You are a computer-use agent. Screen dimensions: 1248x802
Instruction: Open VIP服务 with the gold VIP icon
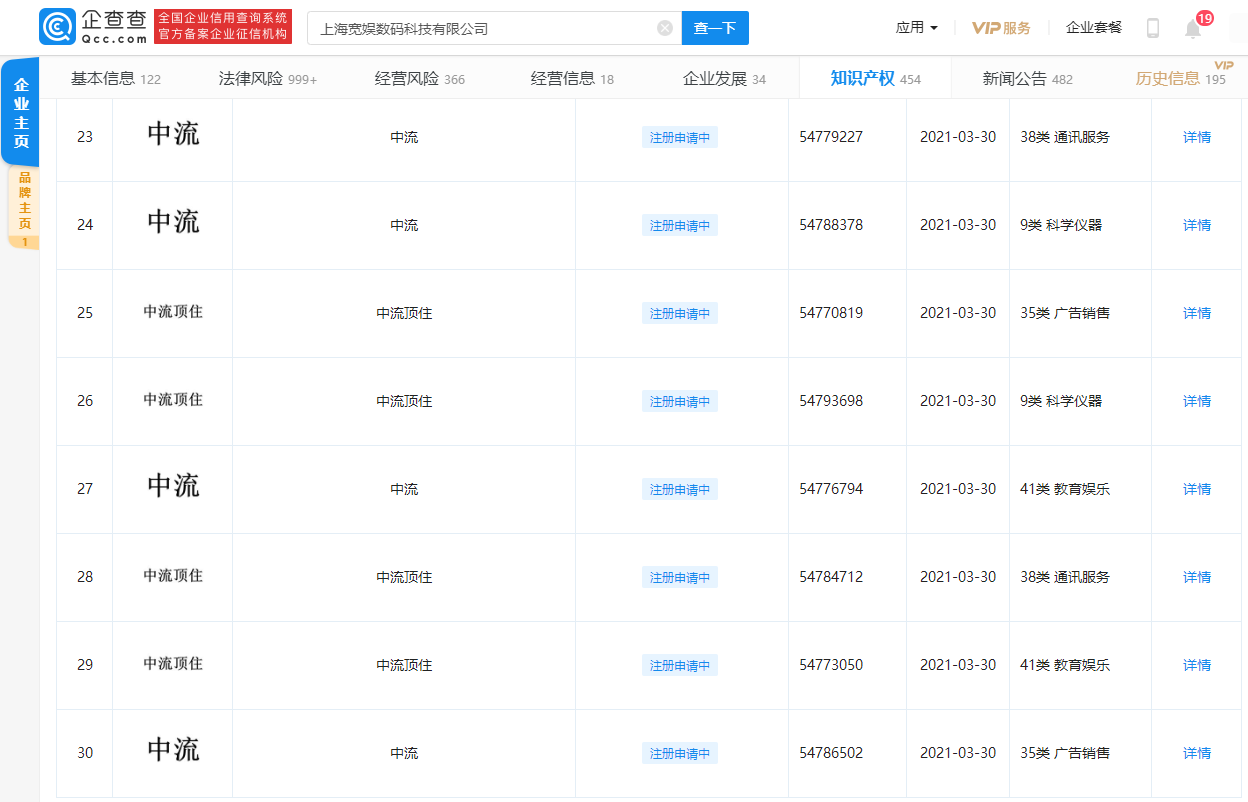1001,29
